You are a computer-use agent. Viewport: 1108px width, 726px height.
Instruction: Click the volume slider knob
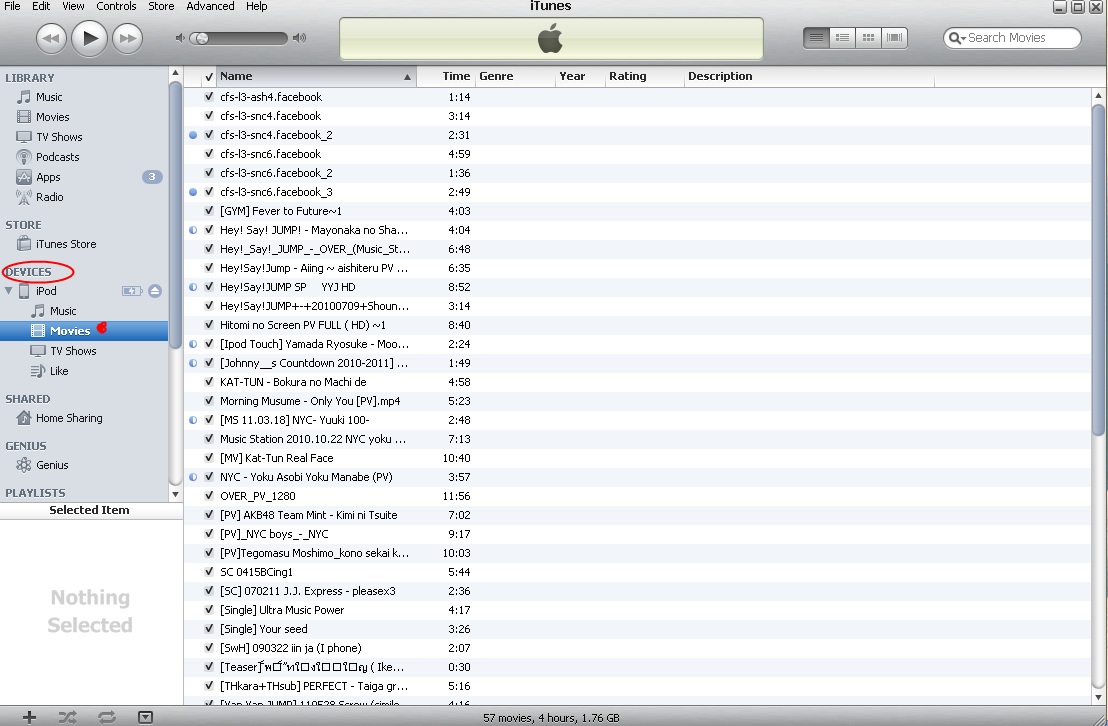click(202, 38)
